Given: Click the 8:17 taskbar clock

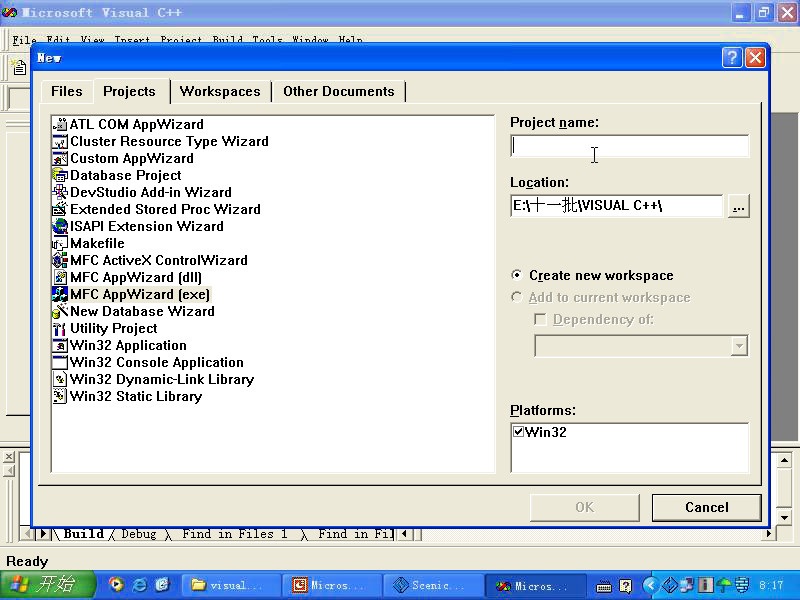Looking at the screenshot, I should click(x=771, y=585).
